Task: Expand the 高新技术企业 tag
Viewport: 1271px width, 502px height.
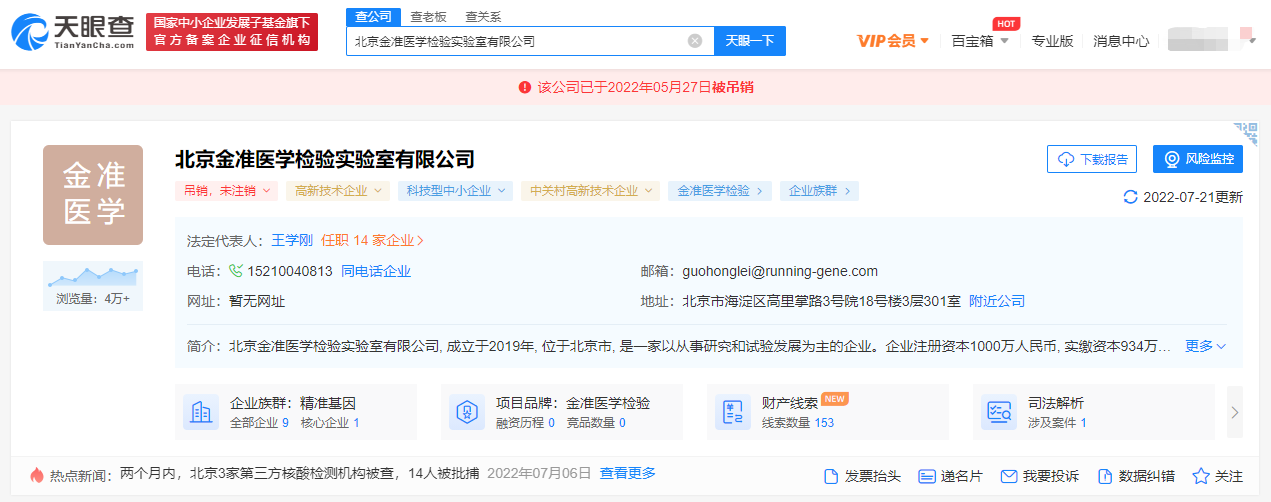Action: (x=337, y=190)
